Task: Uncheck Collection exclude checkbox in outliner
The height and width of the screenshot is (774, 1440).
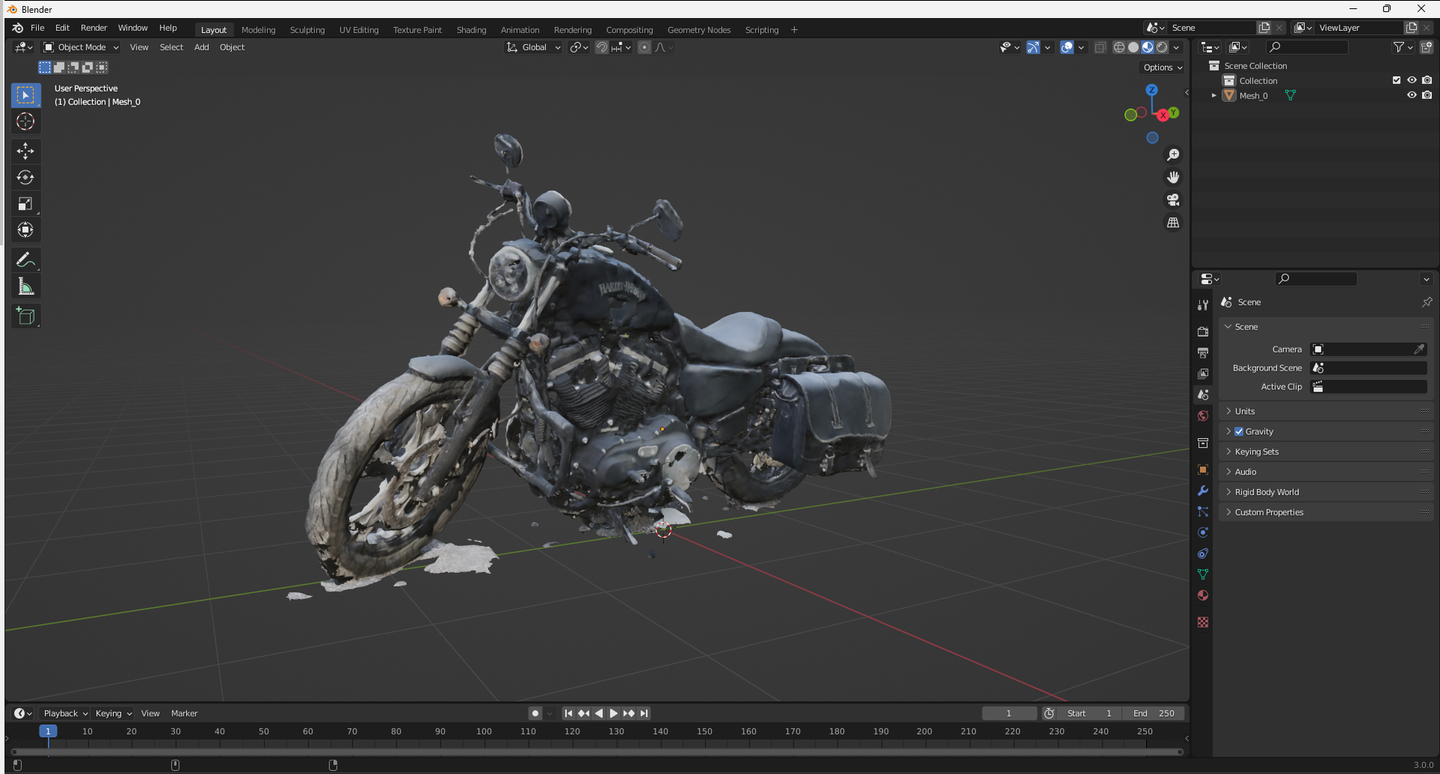Action: tap(1397, 81)
